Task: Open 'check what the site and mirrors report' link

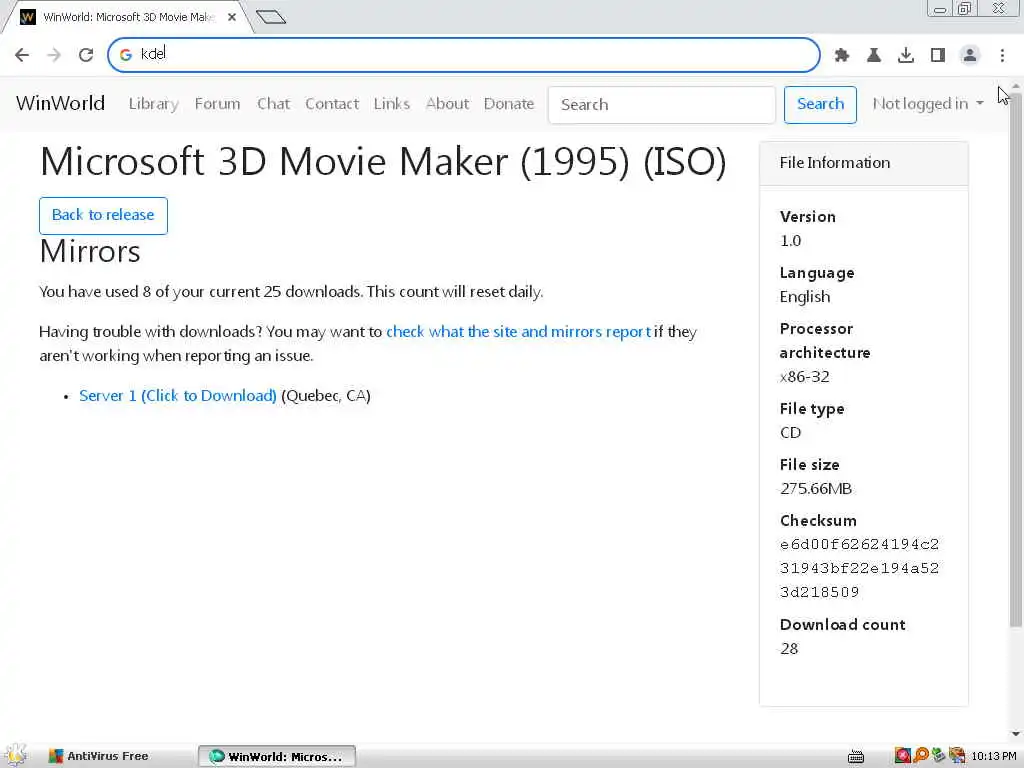Action: 519,332
